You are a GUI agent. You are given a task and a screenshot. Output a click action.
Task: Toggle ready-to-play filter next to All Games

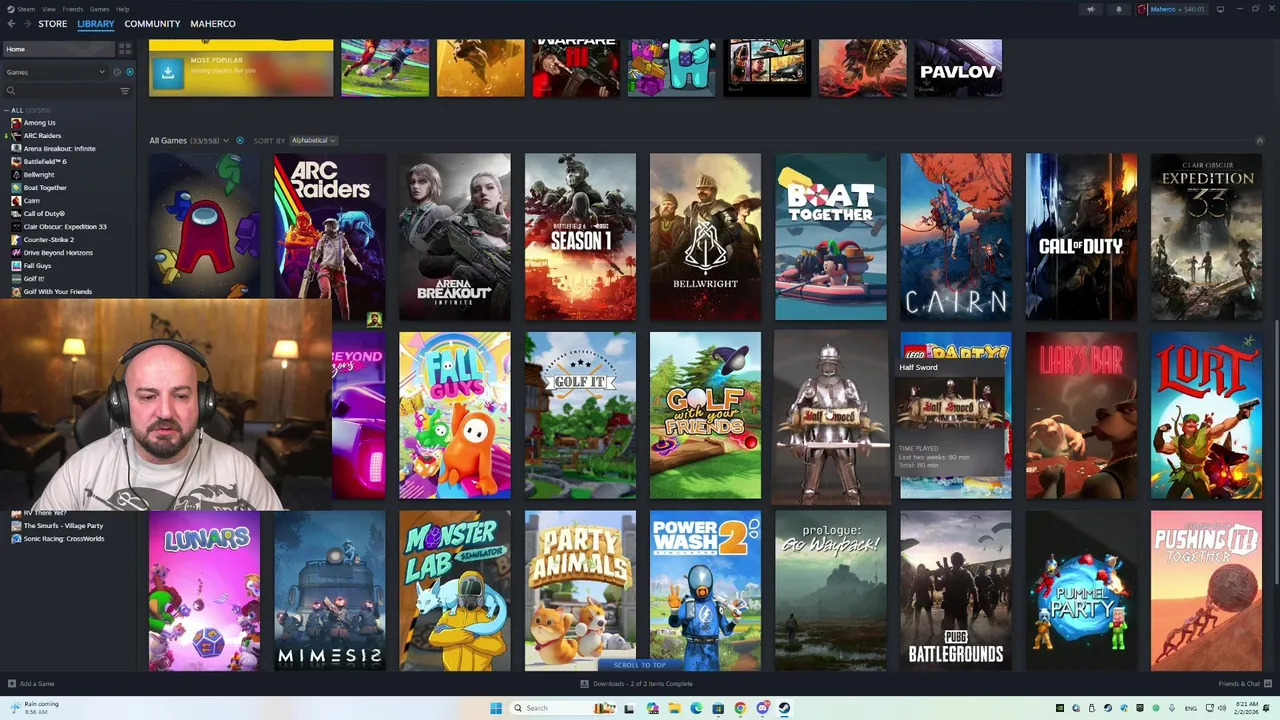pos(239,141)
